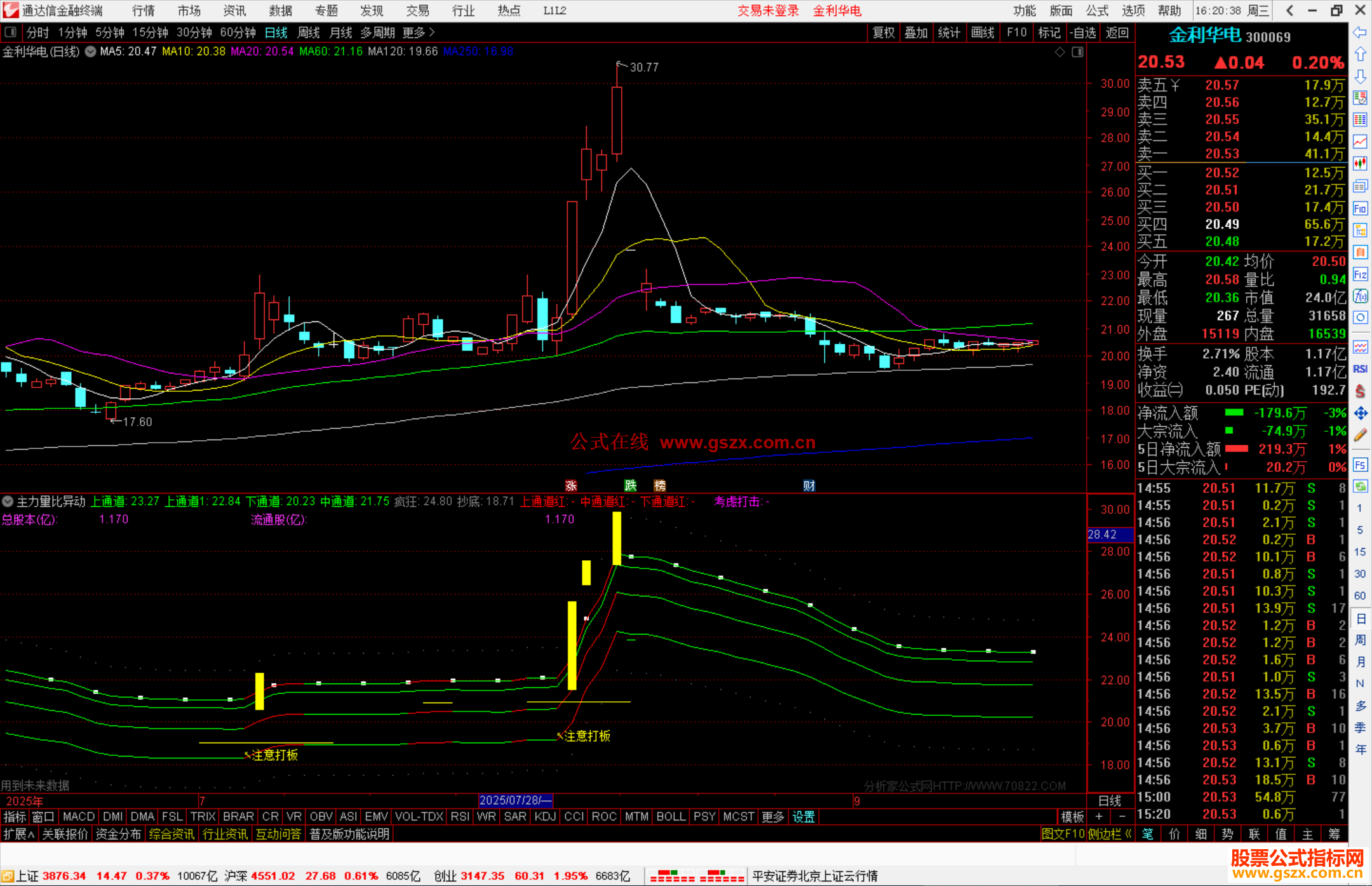Click the − zoom out button

1122,817
